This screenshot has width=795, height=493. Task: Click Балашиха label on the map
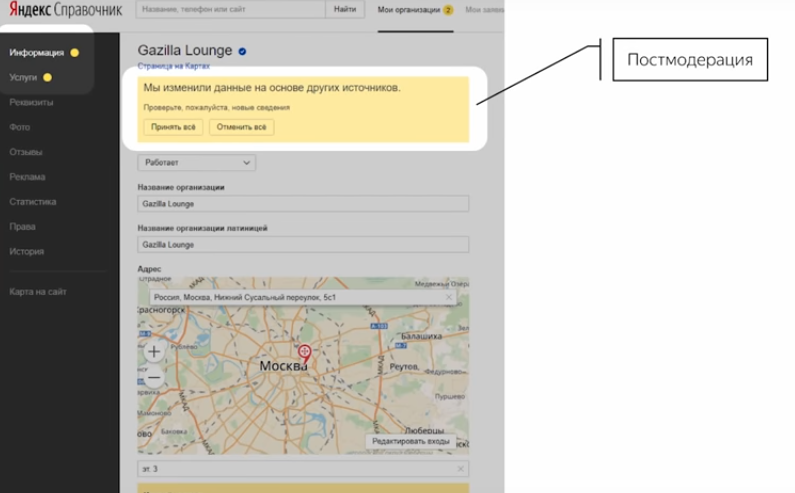421,336
